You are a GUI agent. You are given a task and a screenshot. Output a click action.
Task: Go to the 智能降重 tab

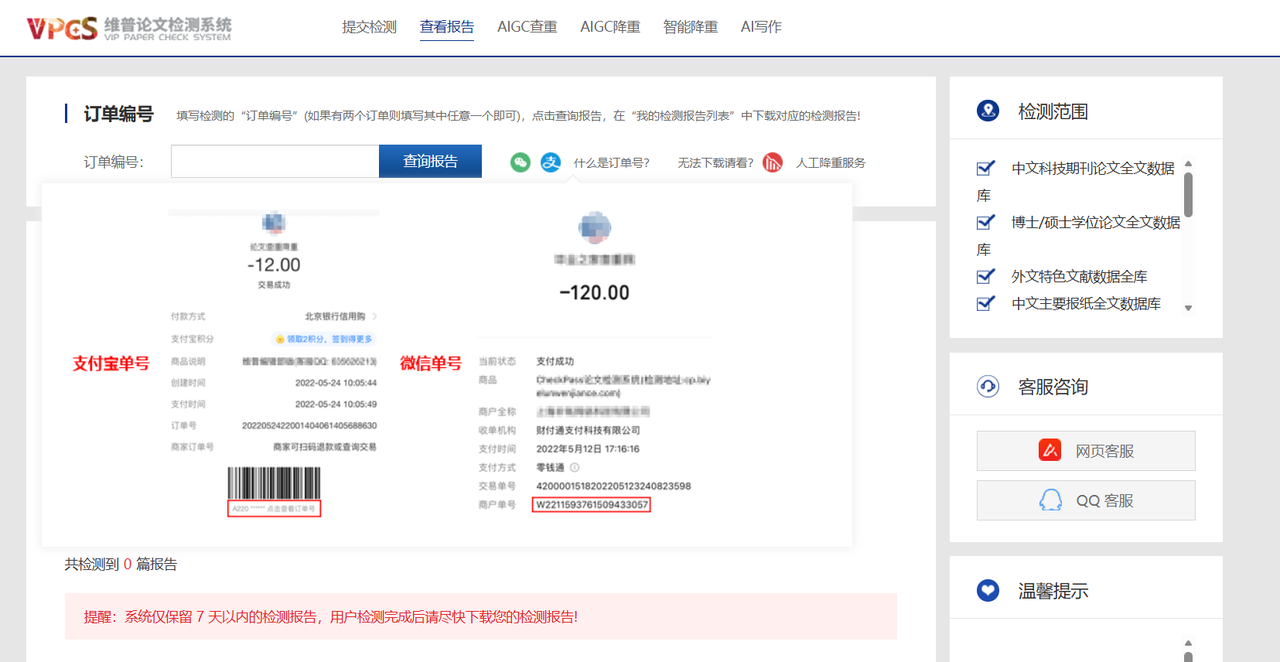point(690,27)
